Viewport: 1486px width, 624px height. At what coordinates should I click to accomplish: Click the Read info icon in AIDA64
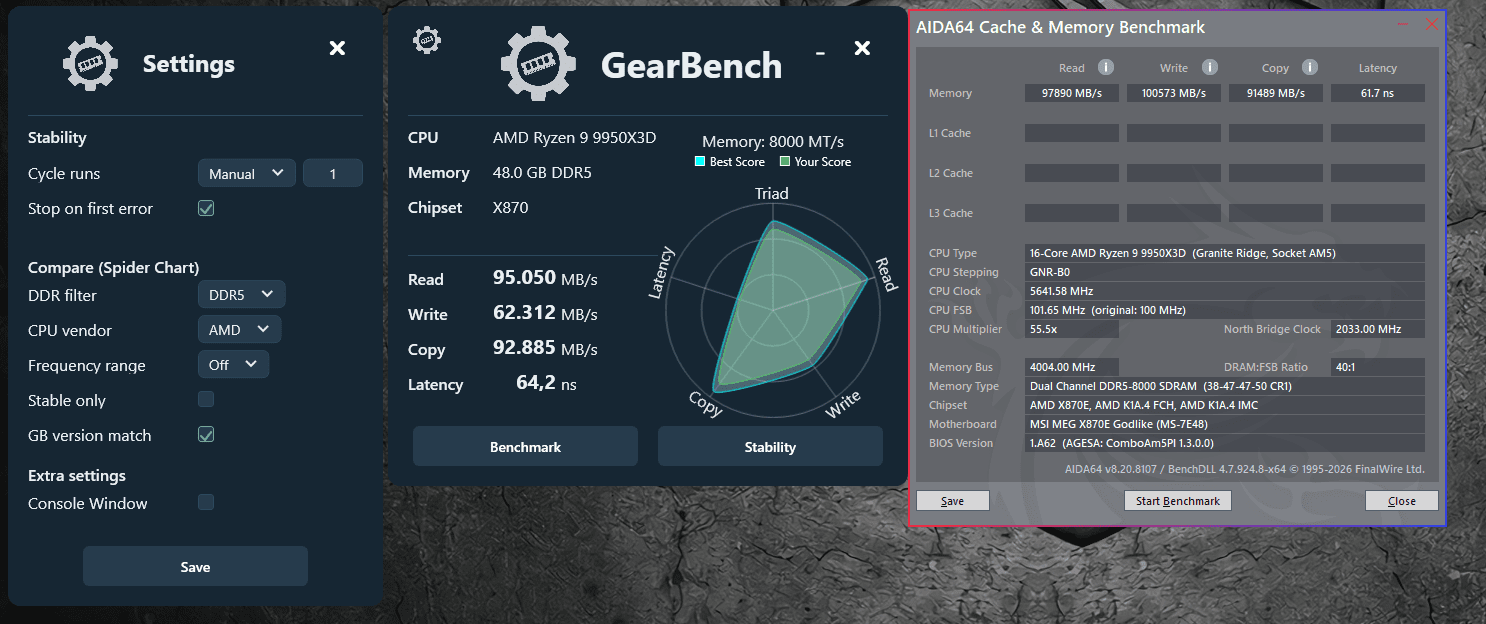(1106, 67)
